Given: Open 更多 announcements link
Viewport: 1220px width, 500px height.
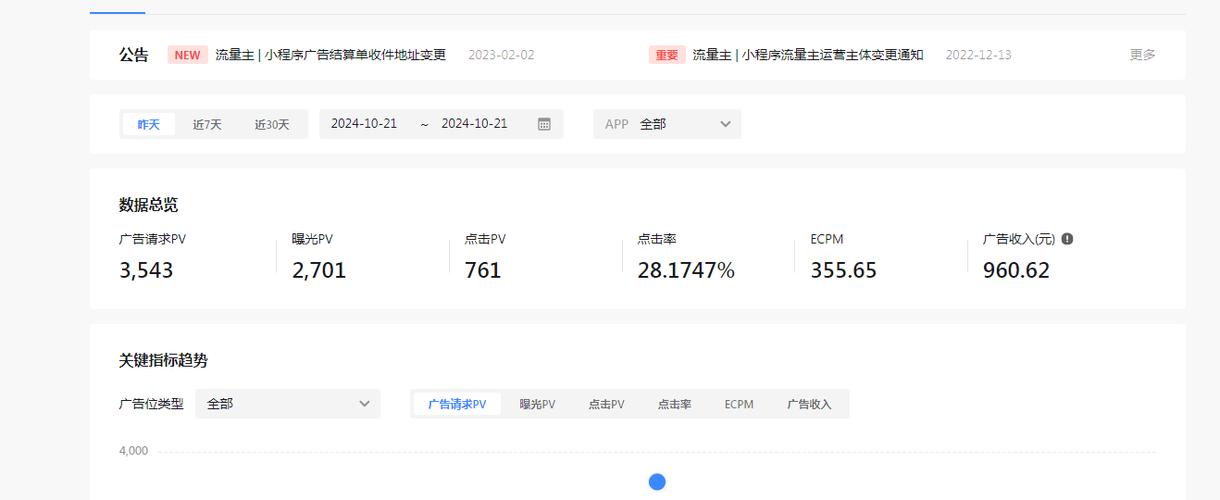Looking at the screenshot, I should (x=1142, y=55).
